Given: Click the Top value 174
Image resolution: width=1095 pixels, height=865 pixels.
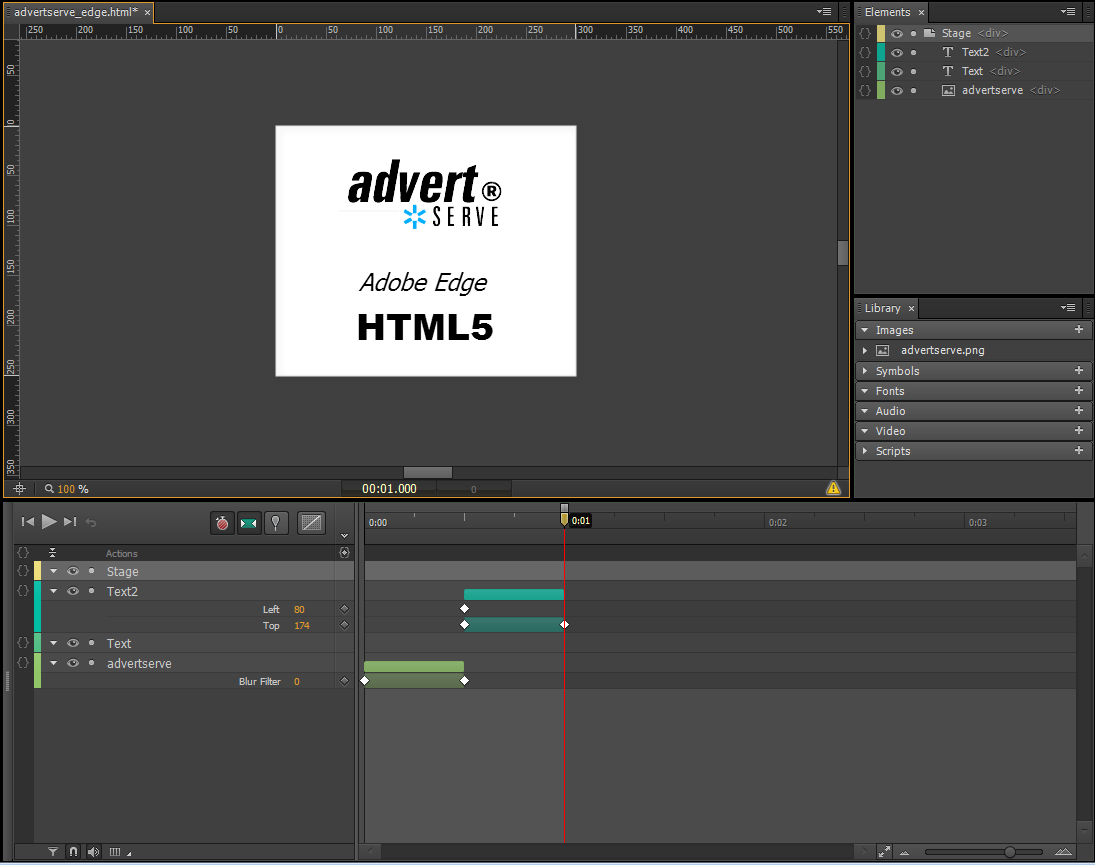Looking at the screenshot, I should pos(302,626).
